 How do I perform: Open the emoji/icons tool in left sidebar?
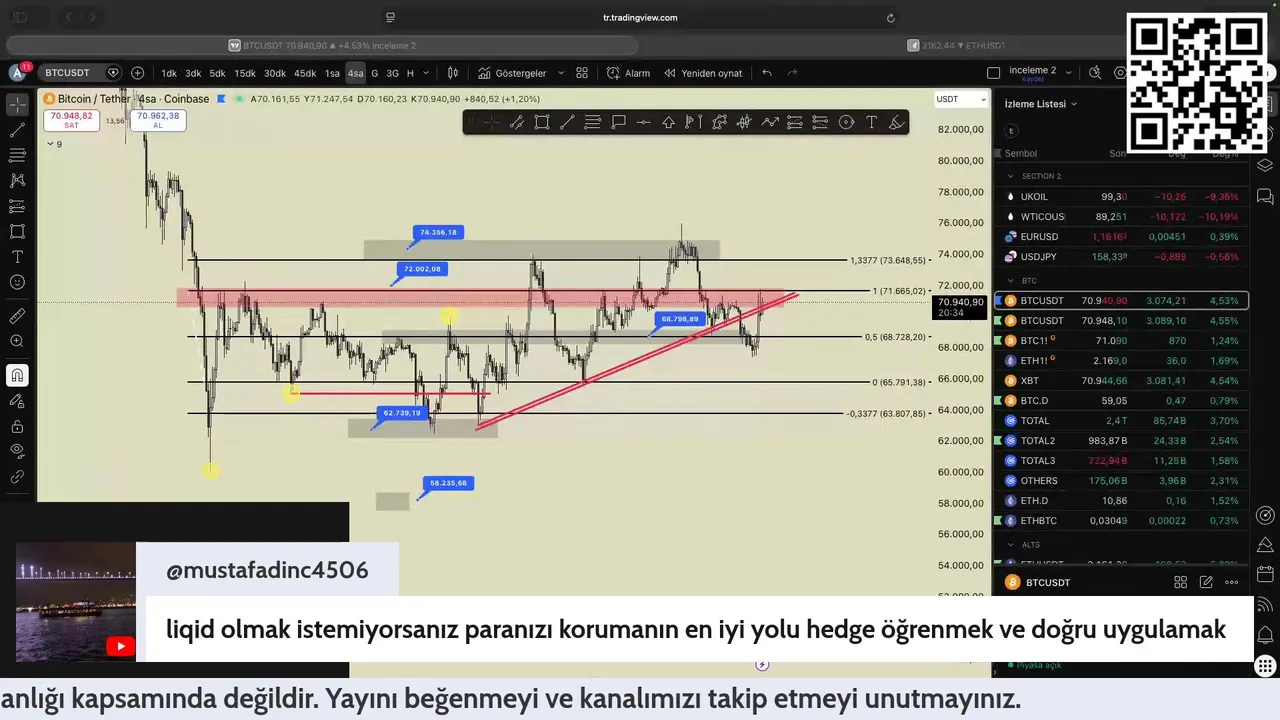coord(17,282)
